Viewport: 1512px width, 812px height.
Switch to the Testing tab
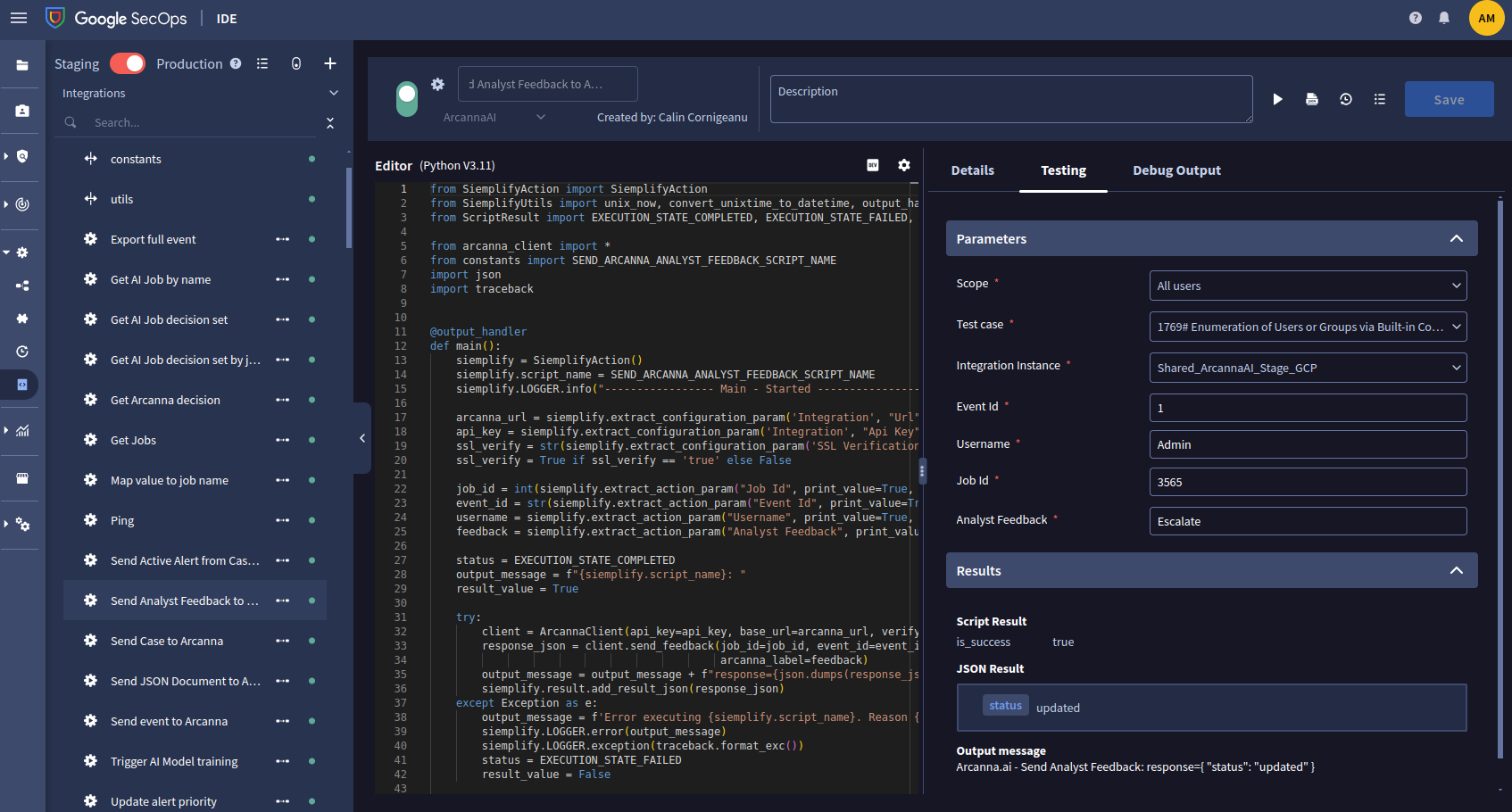point(1063,170)
